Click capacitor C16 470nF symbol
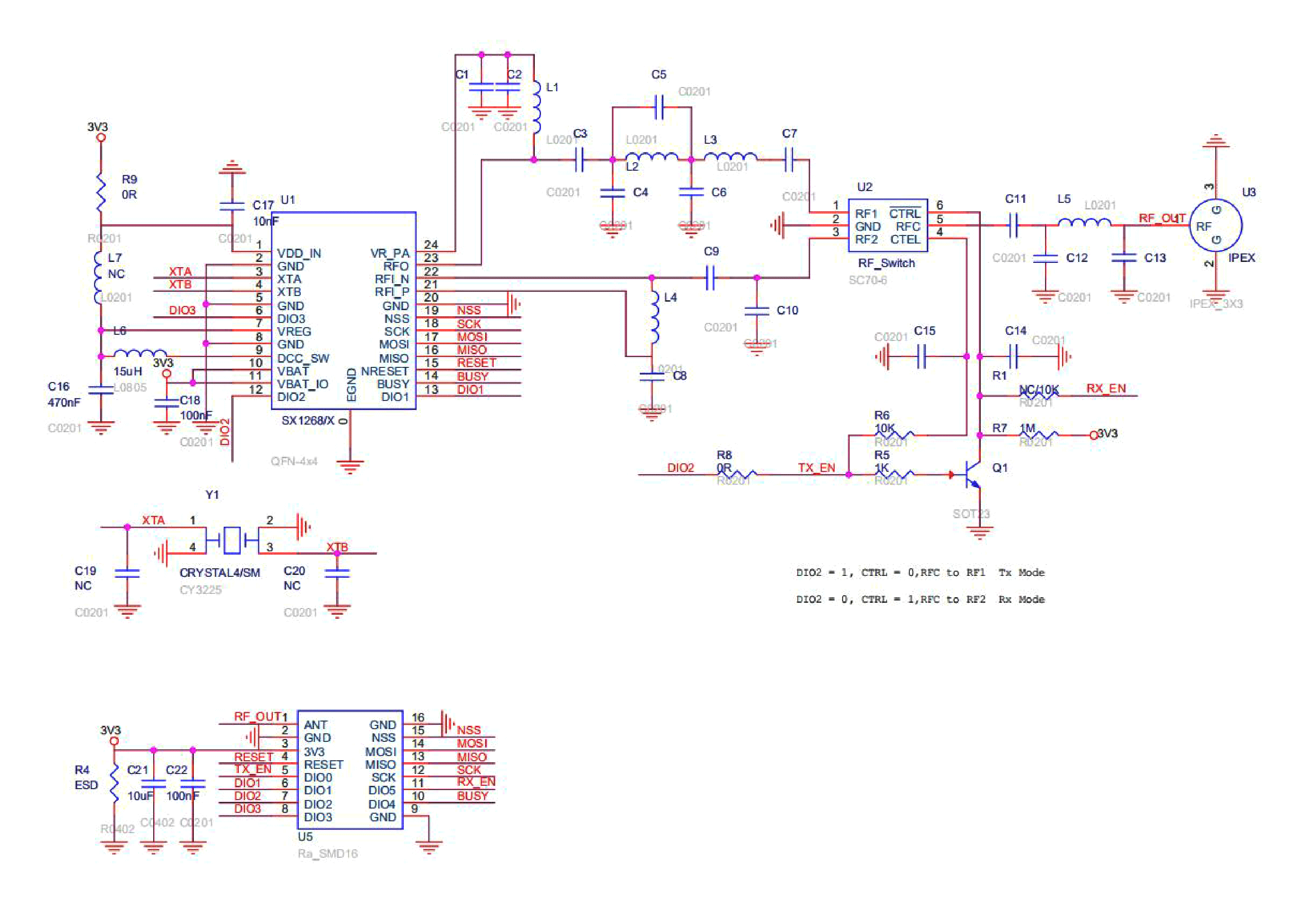This screenshot has height=913, width=1316. tap(101, 390)
